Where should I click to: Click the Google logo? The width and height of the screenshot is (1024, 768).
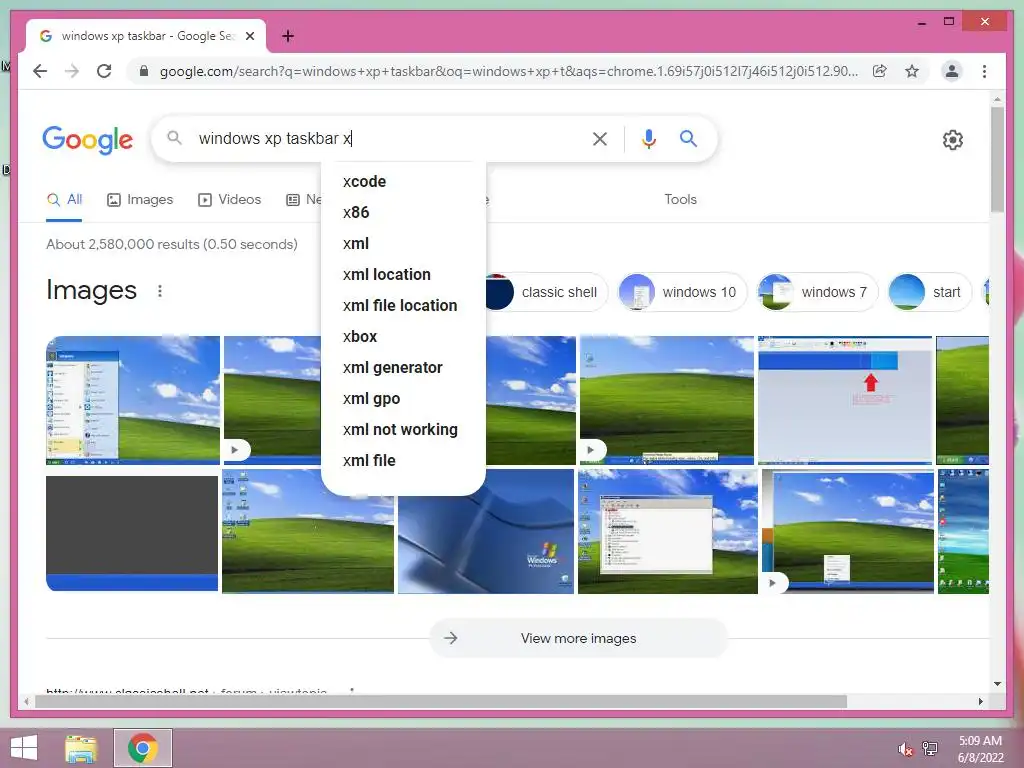pos(88,139)
